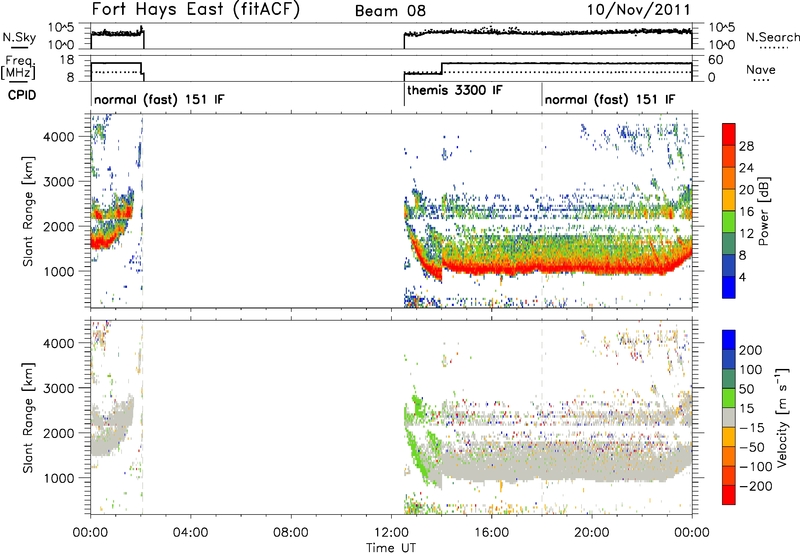Click the '04:00' time axis tick label
Screen dimensions: 800x554
point(190,533)
